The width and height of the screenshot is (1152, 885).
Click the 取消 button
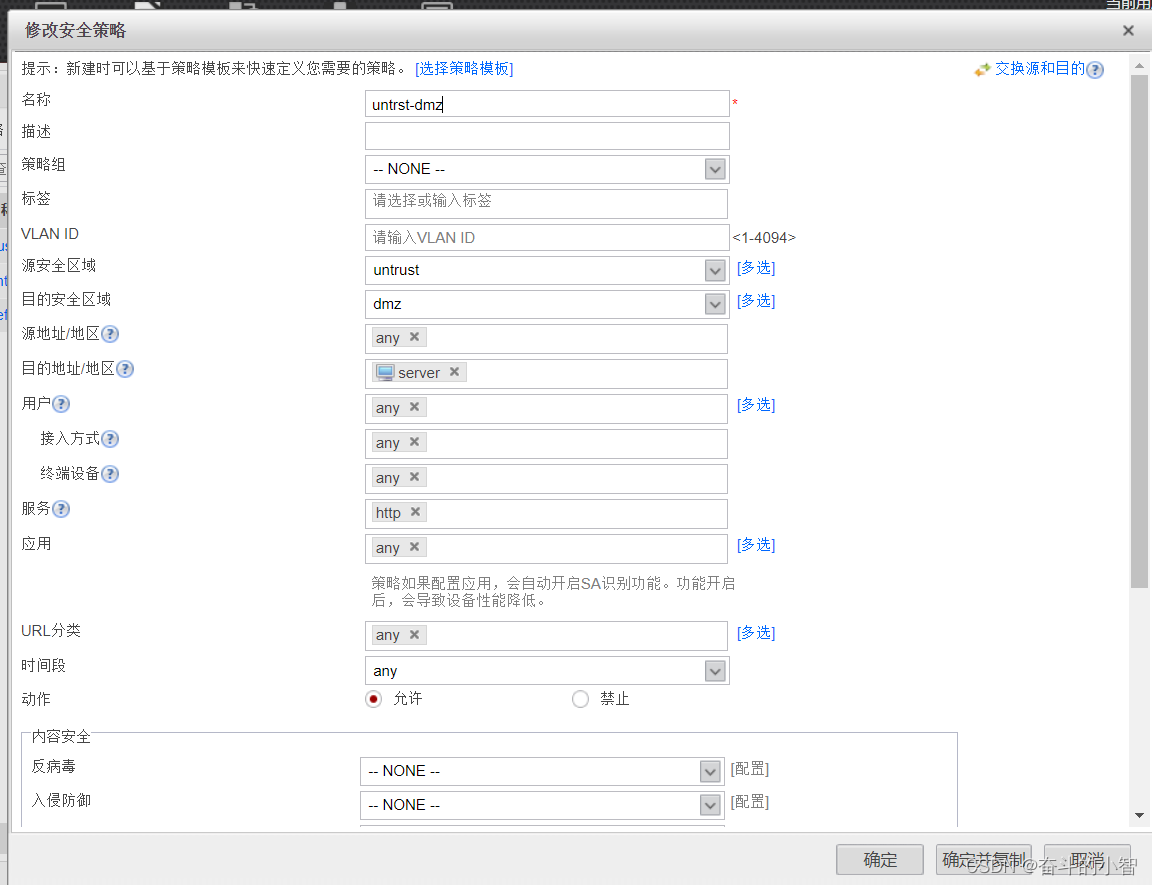1087,859
